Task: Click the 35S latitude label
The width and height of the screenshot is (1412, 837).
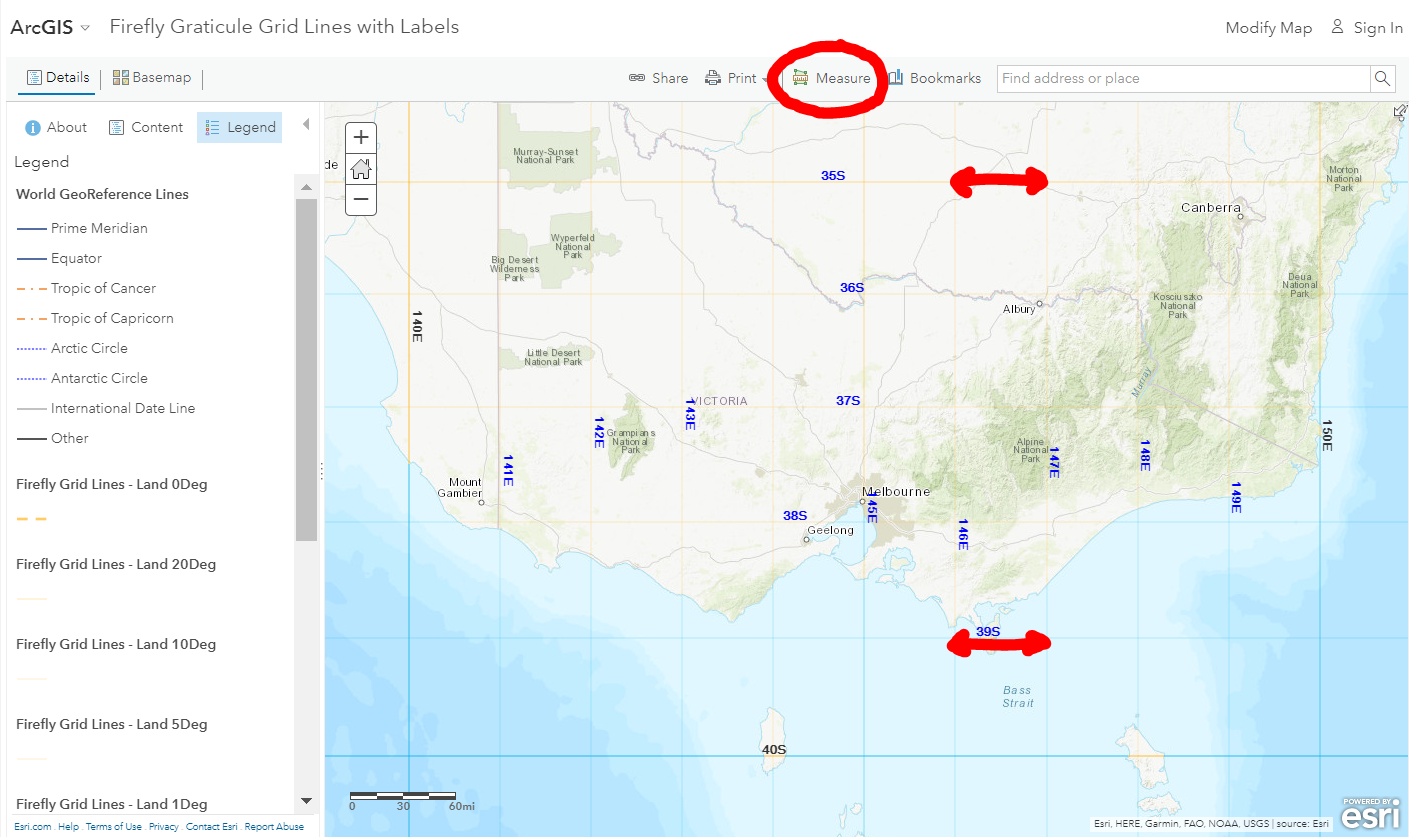Action: pos(833,175)
